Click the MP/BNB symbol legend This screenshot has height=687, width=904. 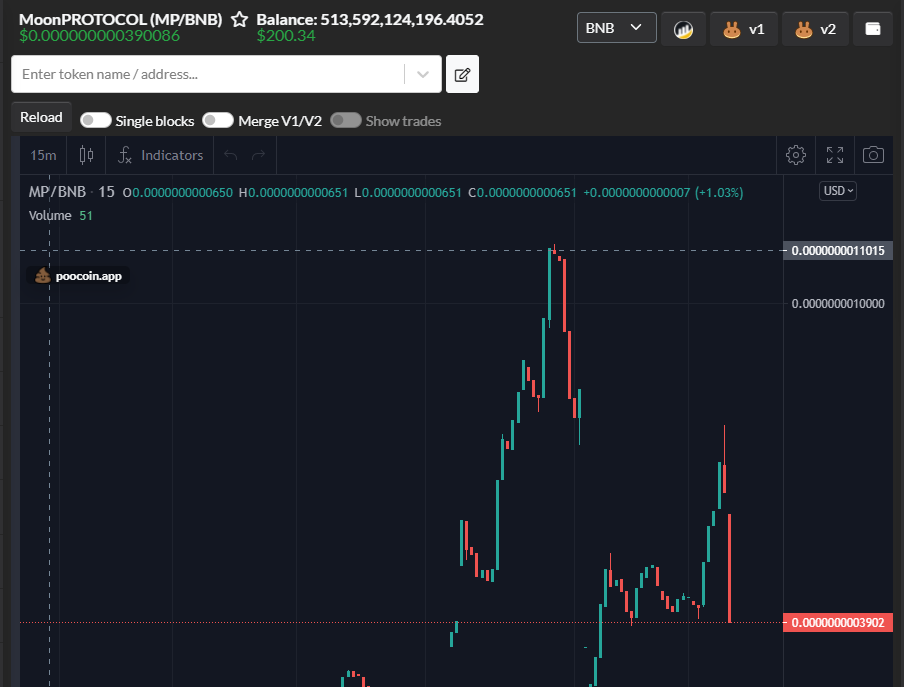click(x=57, y=192)
